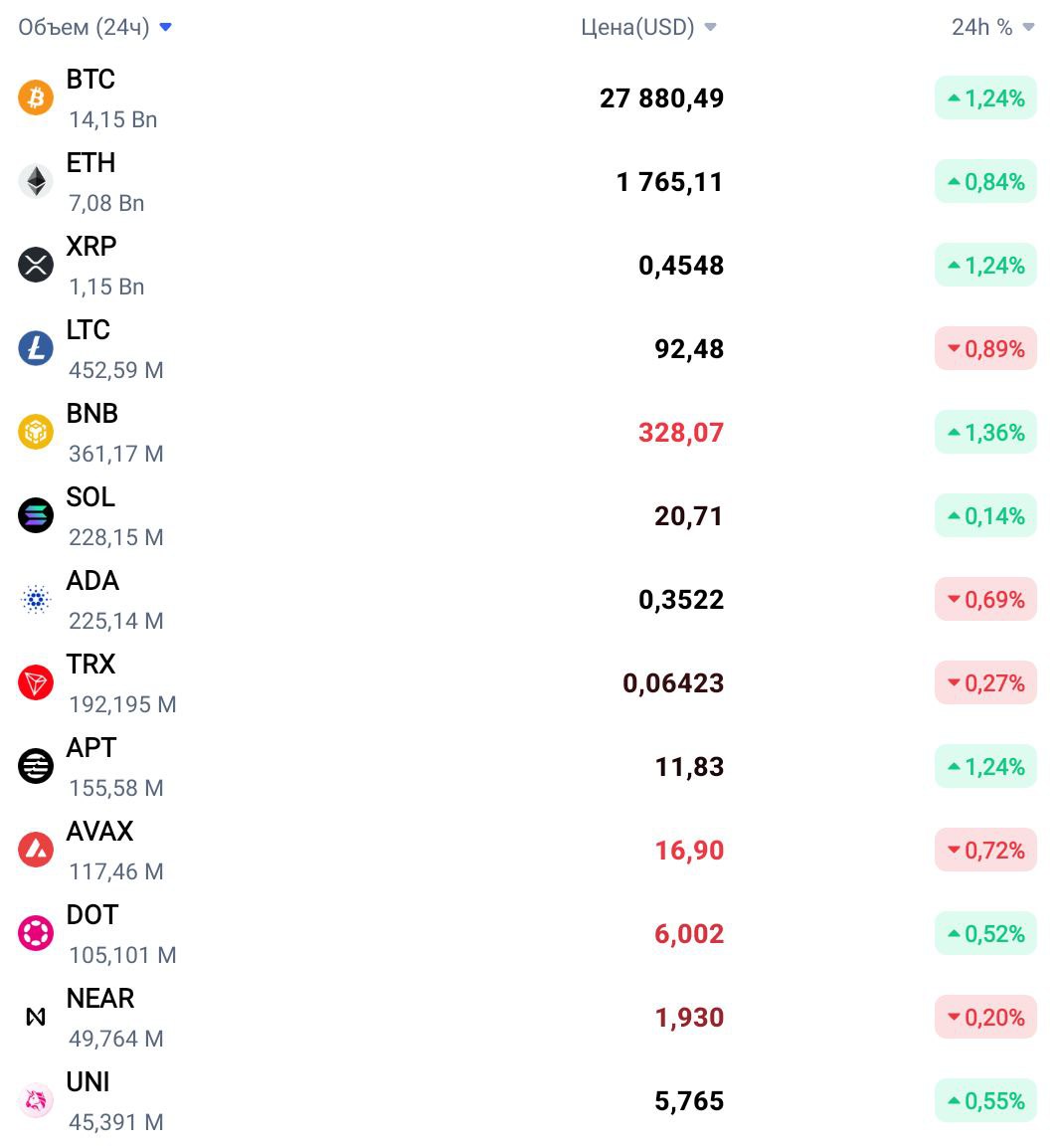Open the TRON TRX icon
The height and width of the screenshot is (1148, 1060).
[36, 683]
